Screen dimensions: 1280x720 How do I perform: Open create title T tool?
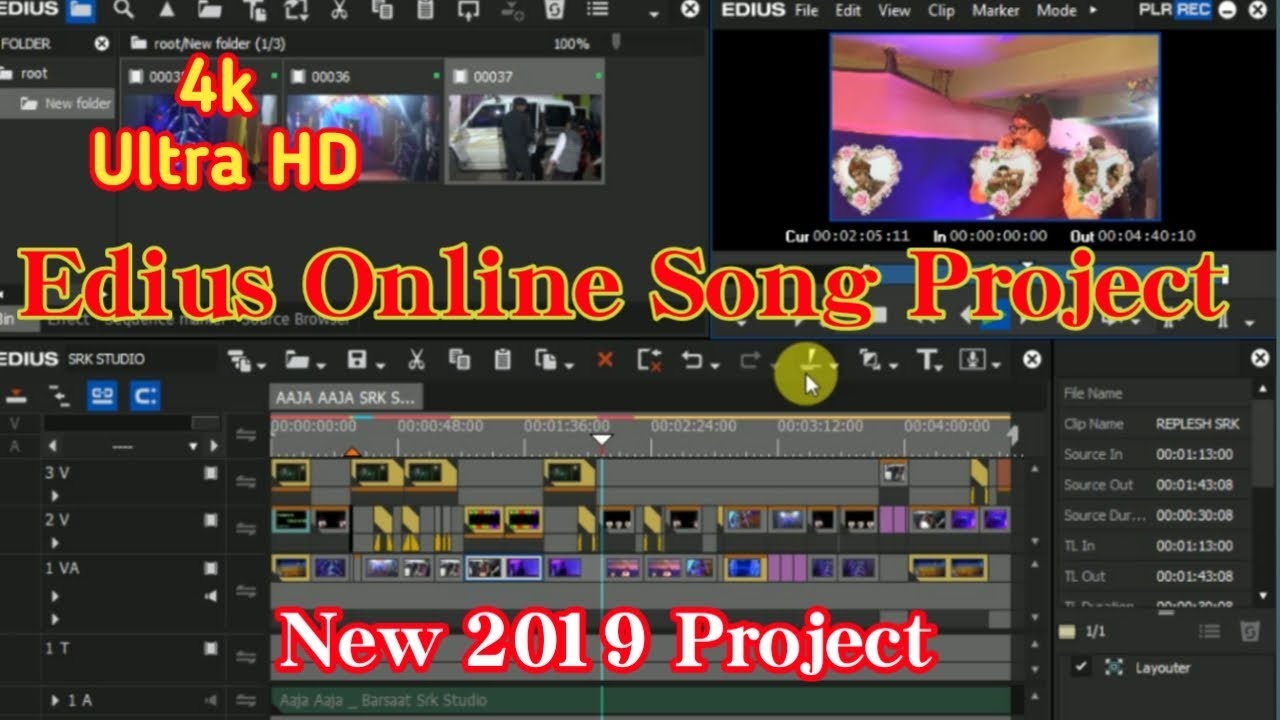point(926,360)
